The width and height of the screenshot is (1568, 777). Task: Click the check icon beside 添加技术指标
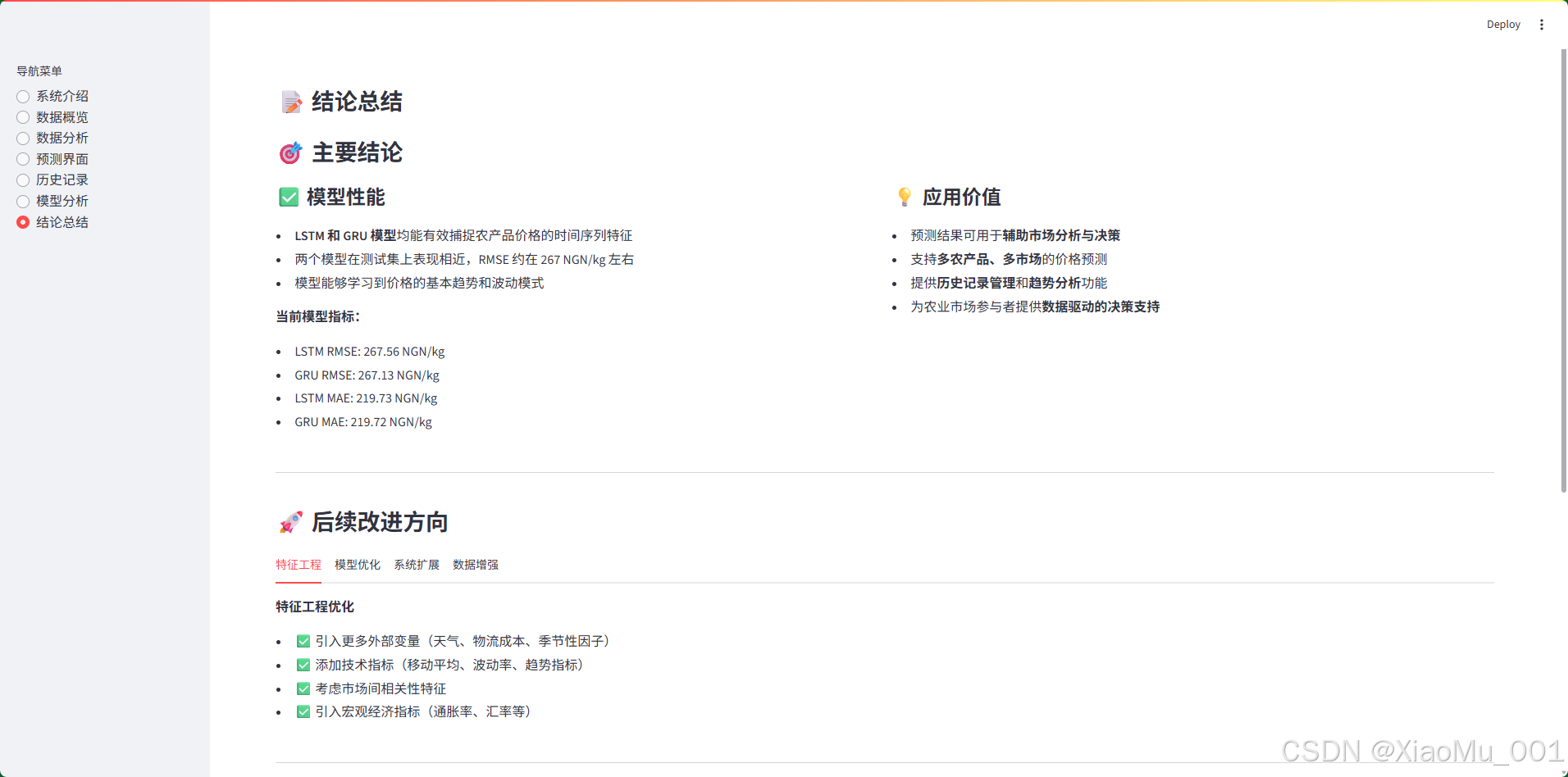click(303, 664)
